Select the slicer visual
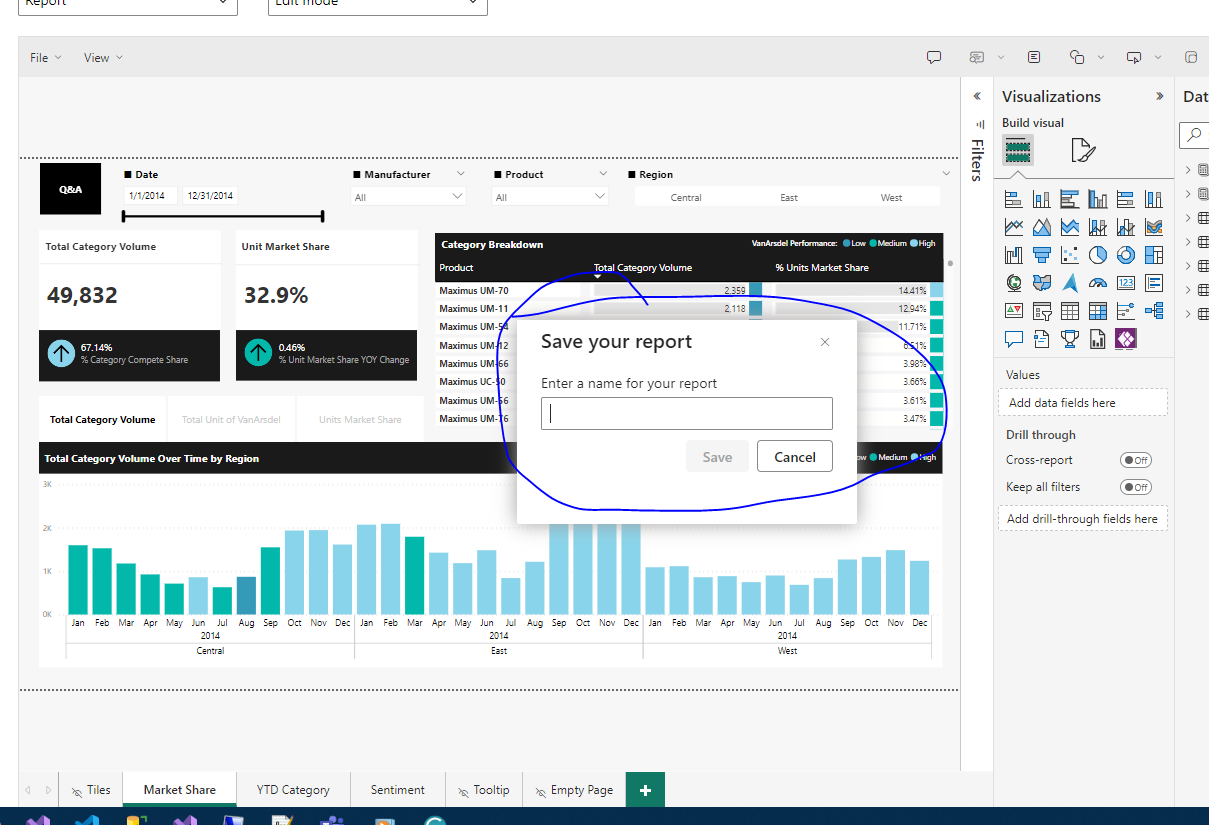 (1041, 311)
